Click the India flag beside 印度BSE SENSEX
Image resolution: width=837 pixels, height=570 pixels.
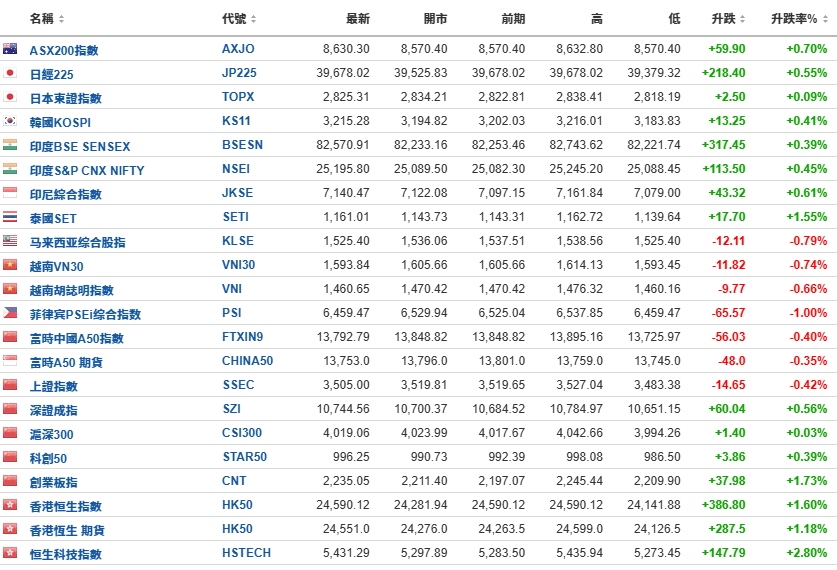[10, 145]
